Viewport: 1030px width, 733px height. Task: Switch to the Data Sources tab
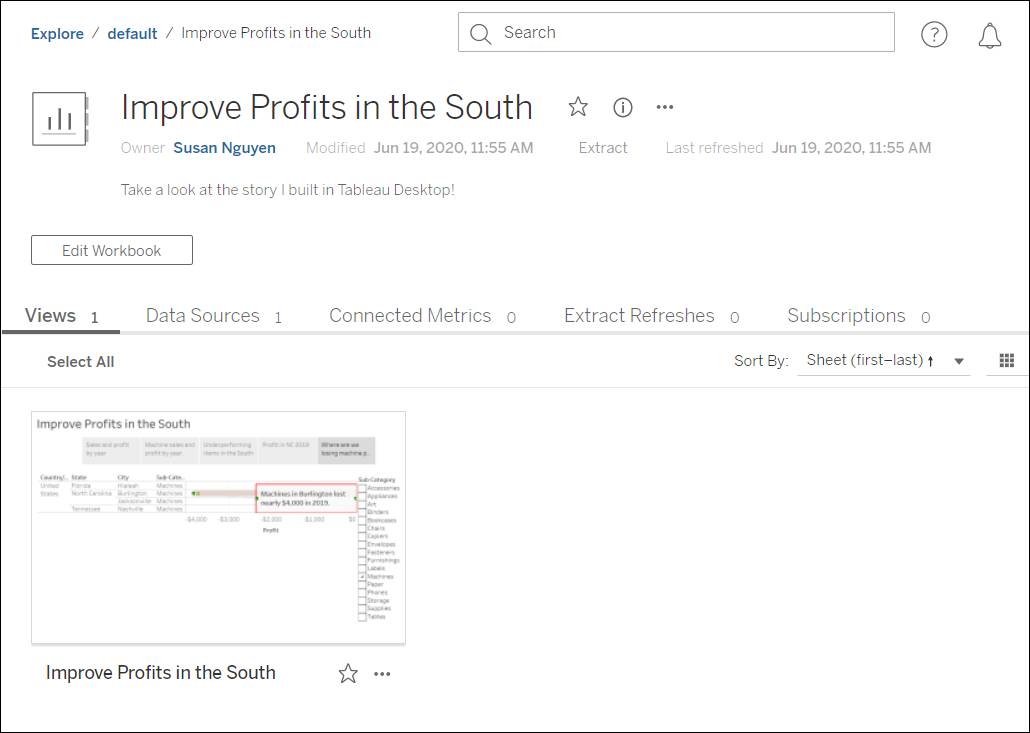(202, 315)
